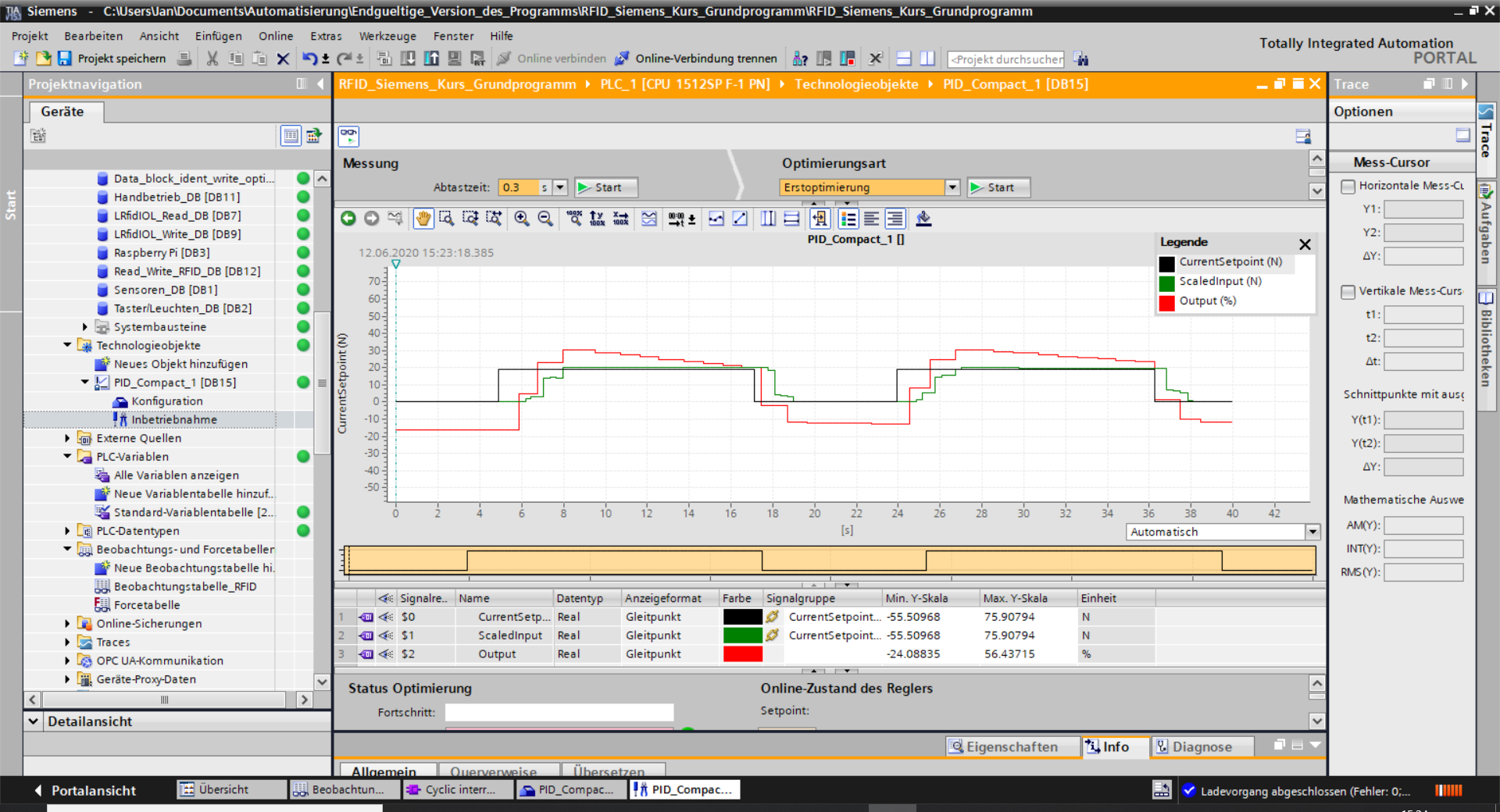
Task: Enable Horizontale Mess-Cursor checkbox
Action: click(x=1348, y=186)
